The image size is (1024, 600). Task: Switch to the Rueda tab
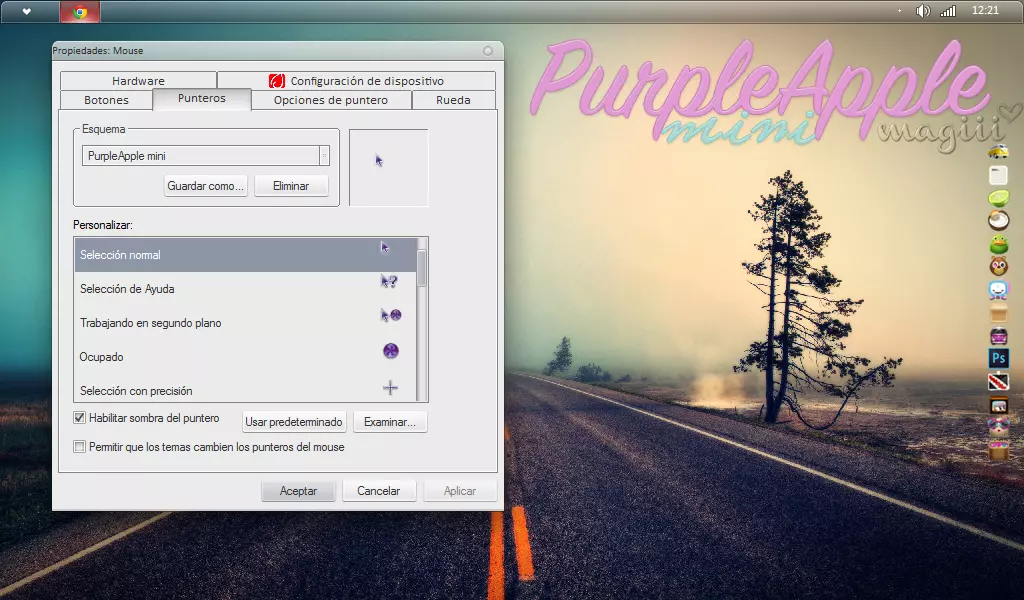455,100
